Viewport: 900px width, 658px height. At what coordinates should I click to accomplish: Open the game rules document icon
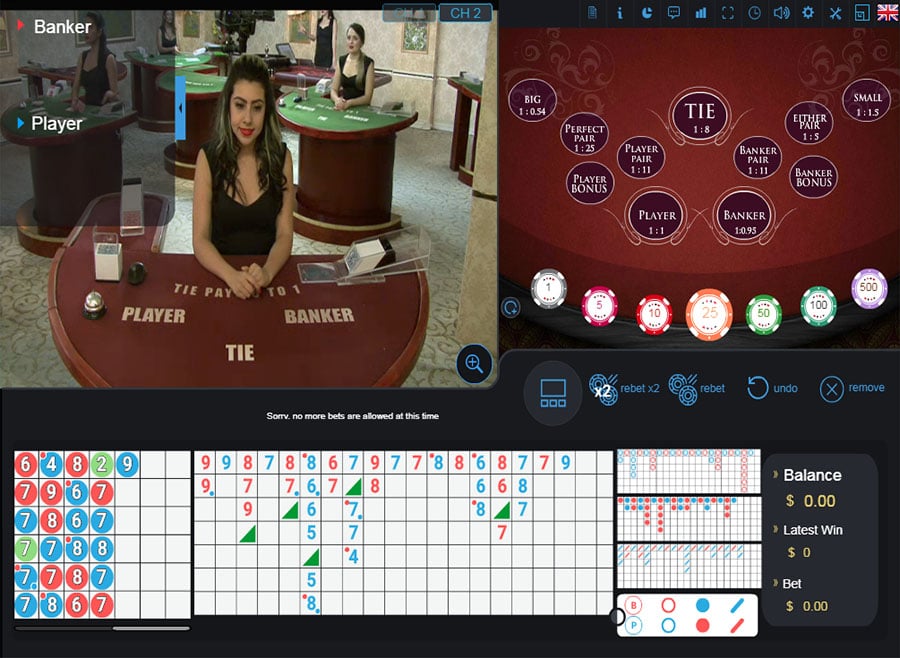[x=592, y=13]
